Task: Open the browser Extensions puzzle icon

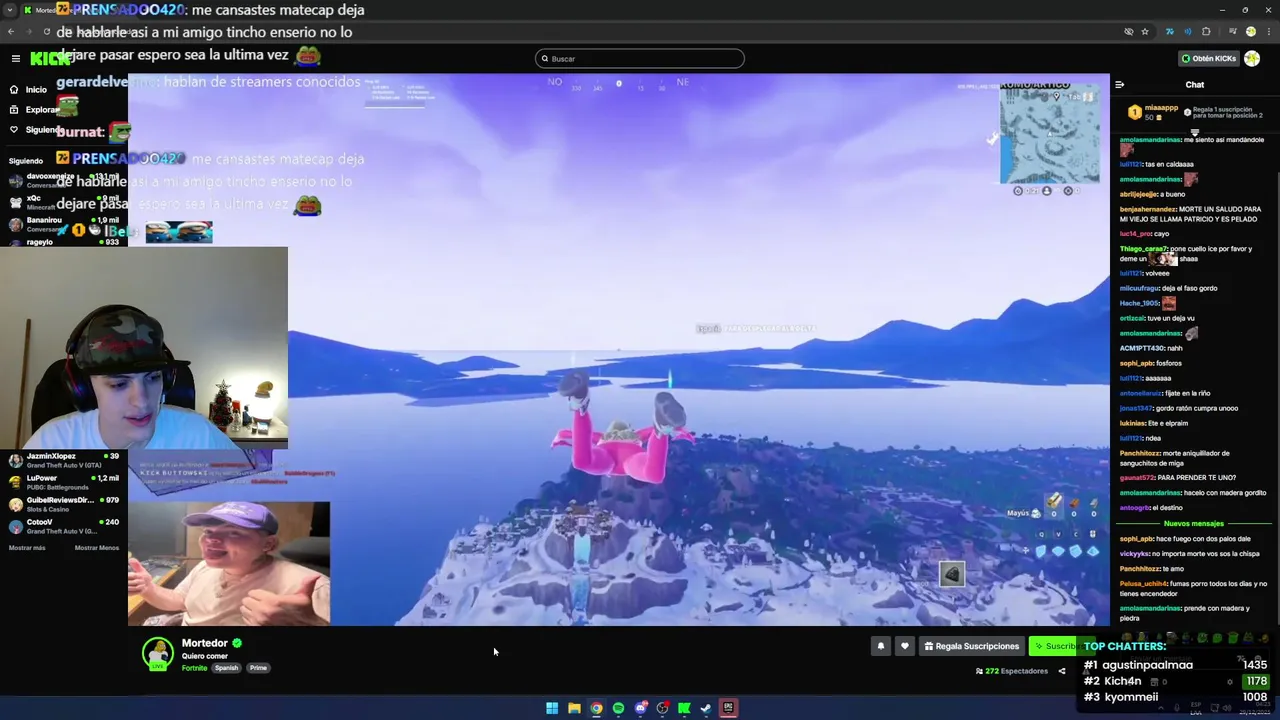Action: (x=1206, y=32)
